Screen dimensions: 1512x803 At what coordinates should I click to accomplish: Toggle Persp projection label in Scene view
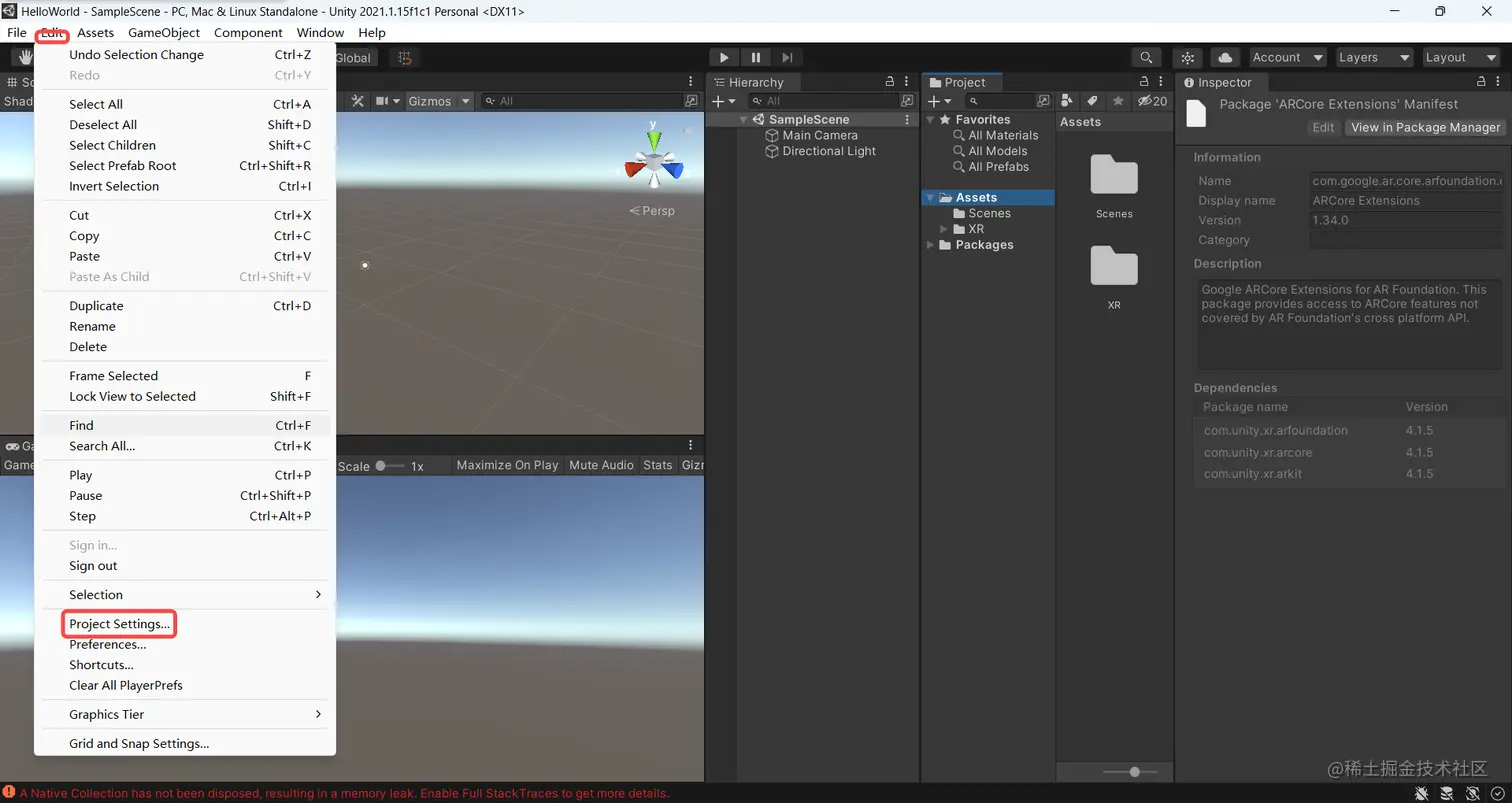pyautogui.click(x=652, y=211)
